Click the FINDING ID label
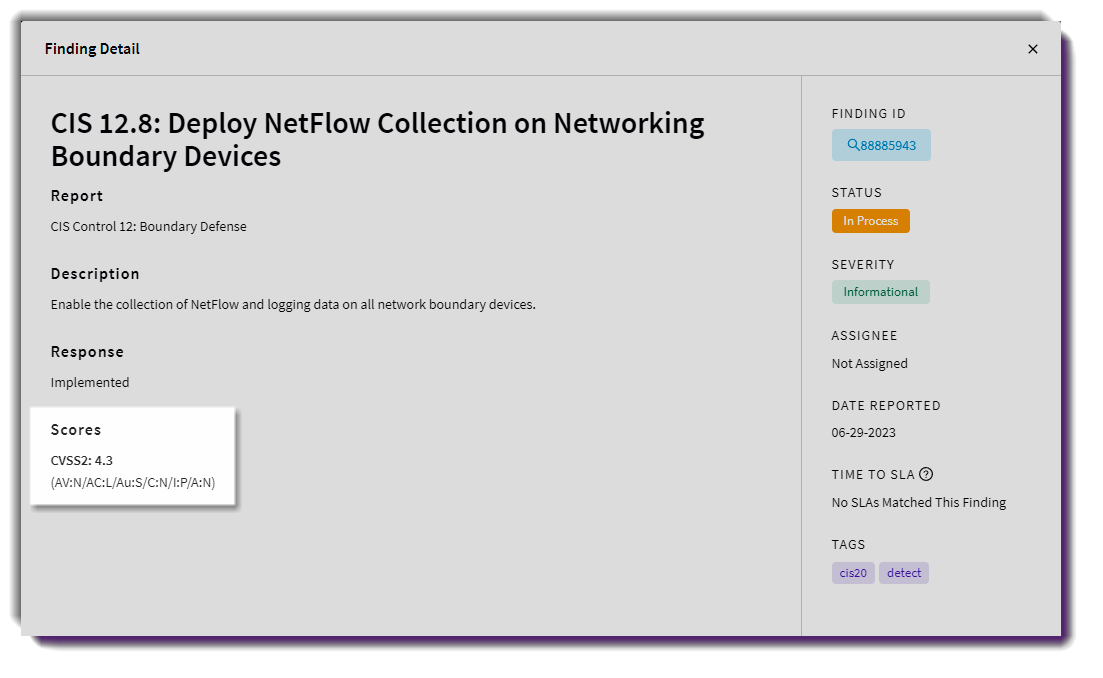The image size is (1103, 678). [x=869, y=113]
